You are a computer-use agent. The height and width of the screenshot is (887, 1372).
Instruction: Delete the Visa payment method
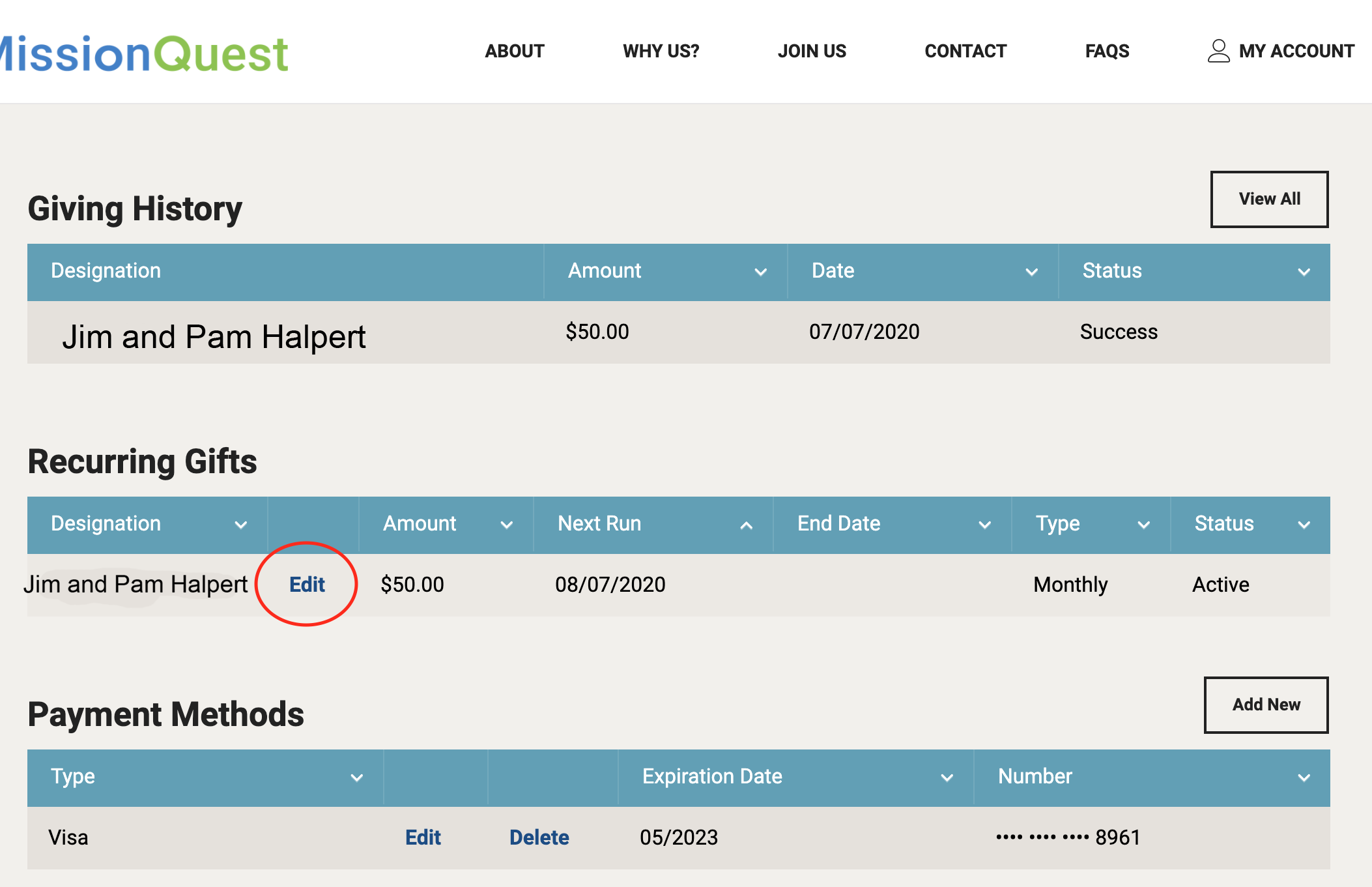click(539, 837)
